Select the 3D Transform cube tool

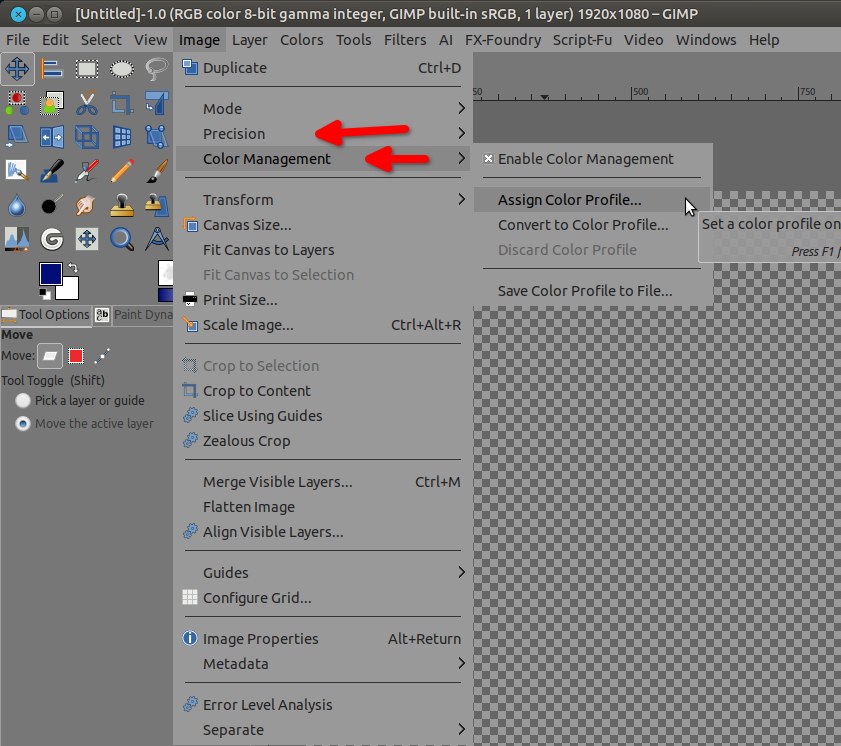click(87, 137)
